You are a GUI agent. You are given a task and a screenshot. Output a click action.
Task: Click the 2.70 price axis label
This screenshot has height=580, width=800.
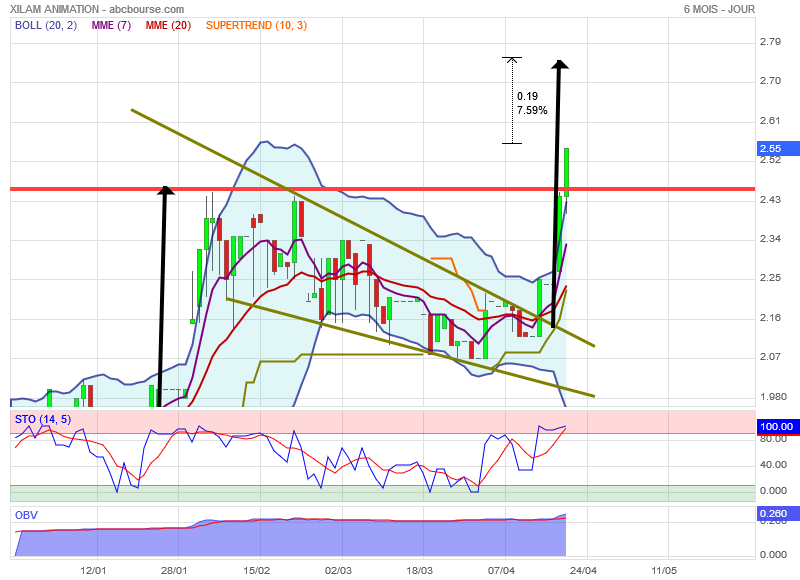[770, 81]
